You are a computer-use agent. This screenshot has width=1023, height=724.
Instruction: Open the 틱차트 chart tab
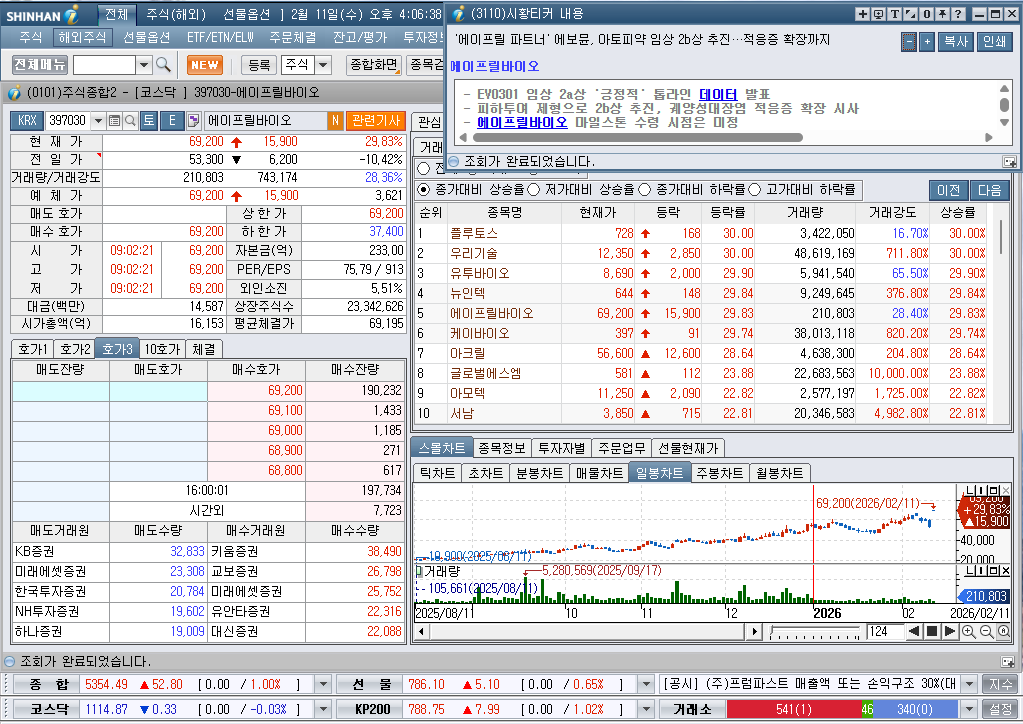point(437,473)
